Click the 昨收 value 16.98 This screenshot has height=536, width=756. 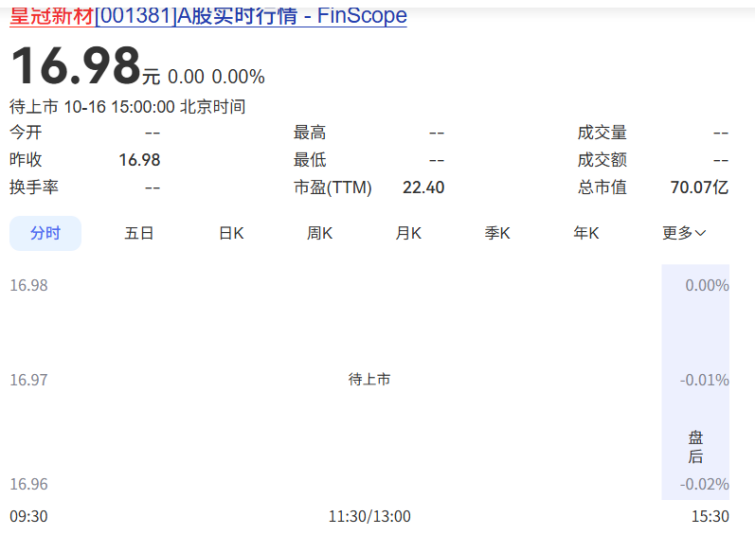[x=139, y=160]
